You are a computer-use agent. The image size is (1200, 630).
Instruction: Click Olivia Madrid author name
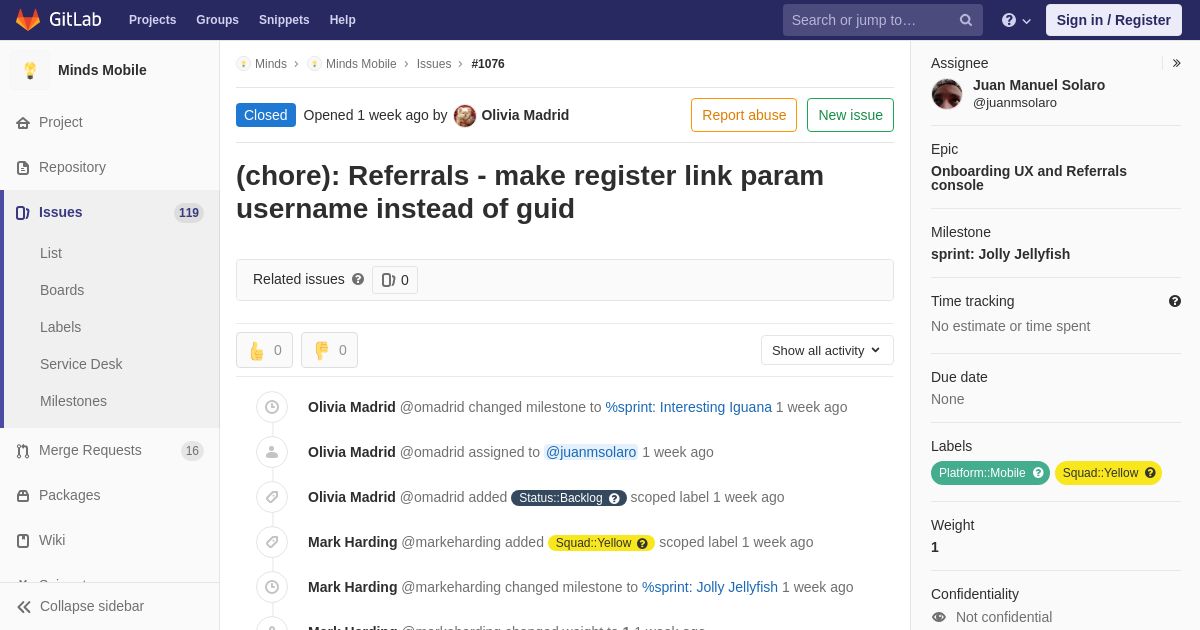[x=525, y=115]
